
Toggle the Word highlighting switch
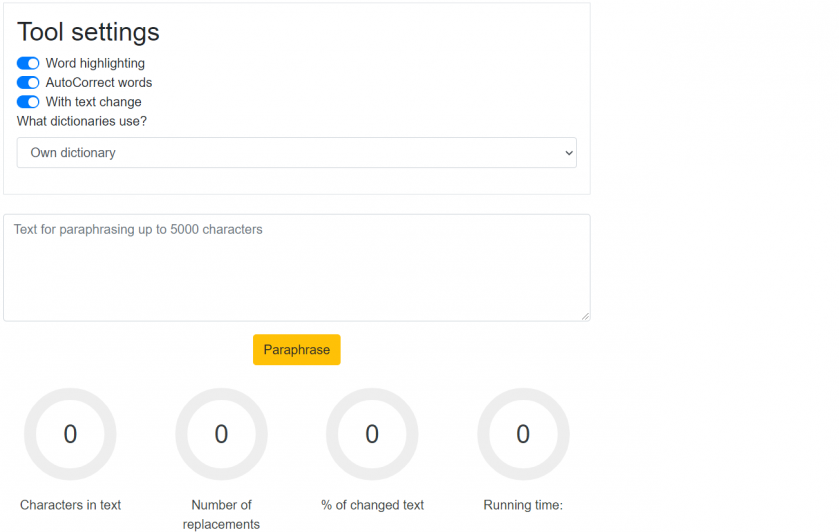tap(28, 63)
